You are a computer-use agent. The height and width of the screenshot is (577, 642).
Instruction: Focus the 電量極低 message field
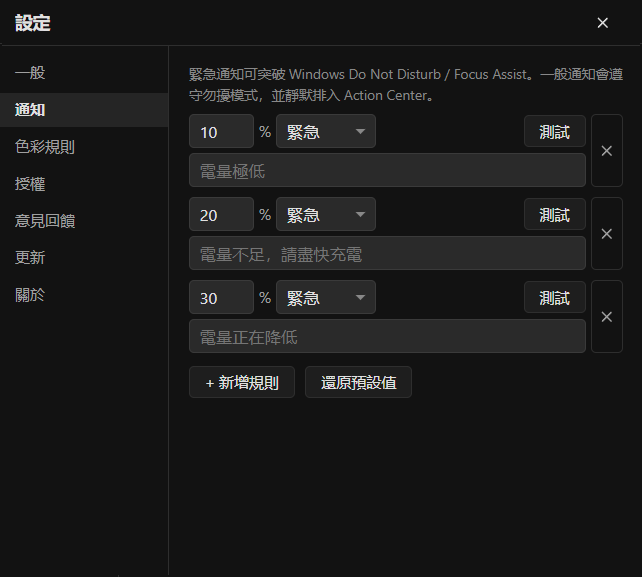click(x=387, y=170)
